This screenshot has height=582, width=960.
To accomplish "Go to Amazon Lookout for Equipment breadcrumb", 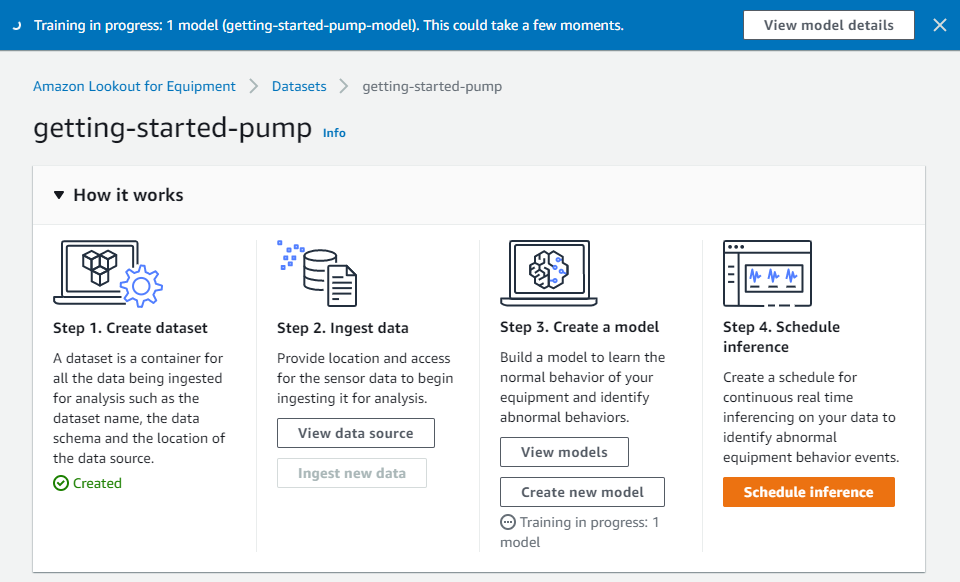I will [x=134, y=86].
